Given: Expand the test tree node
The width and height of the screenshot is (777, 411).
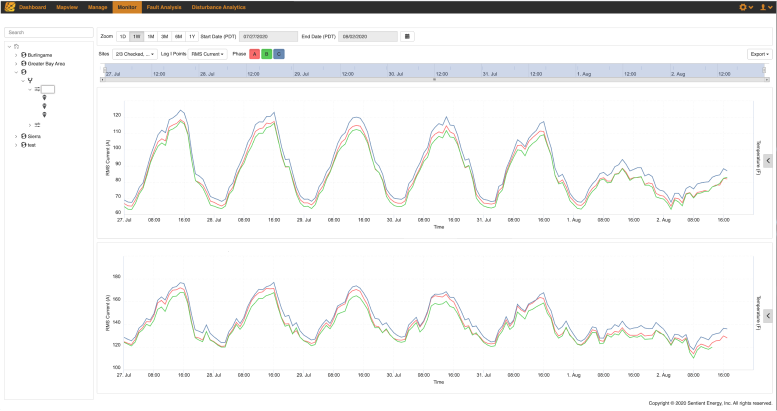Looking at the screenshot, I should tap(16, 145).
